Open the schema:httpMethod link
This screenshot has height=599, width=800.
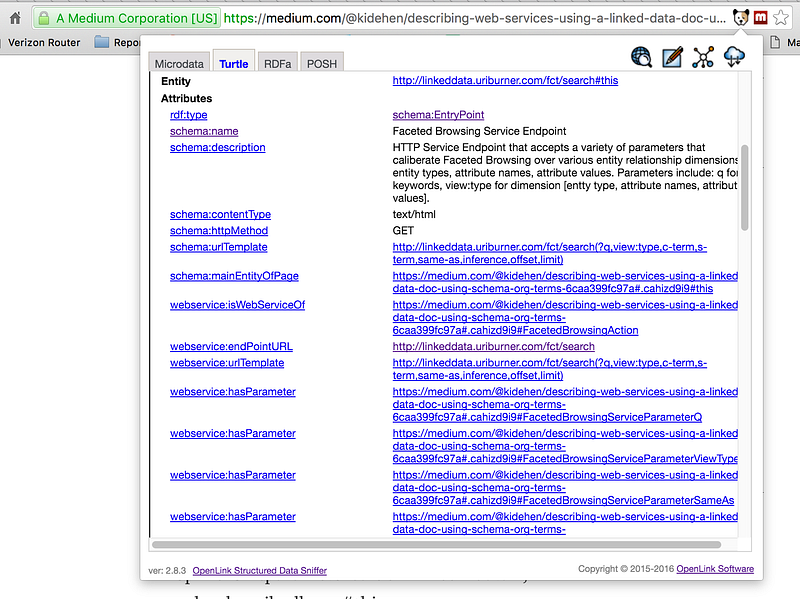pyautogui.click(x=219, y=231)
